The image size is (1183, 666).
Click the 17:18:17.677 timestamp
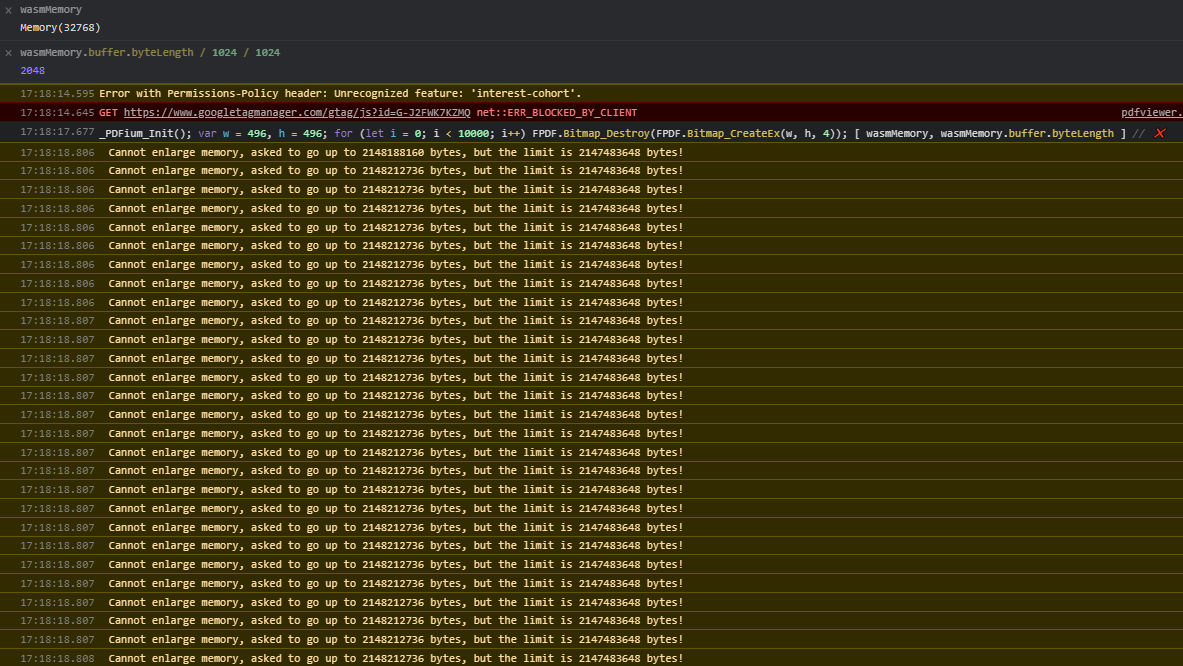[57, 134]
